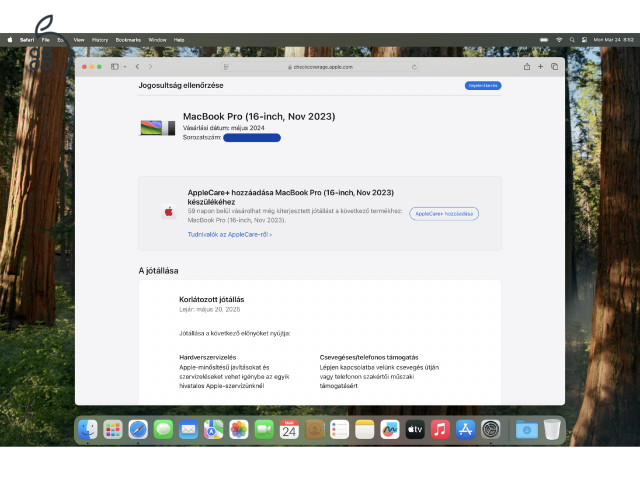Click the Csevegéses/telefonos támogatás heading
This screenshot has width=640, height=480.
pos(369,357)
